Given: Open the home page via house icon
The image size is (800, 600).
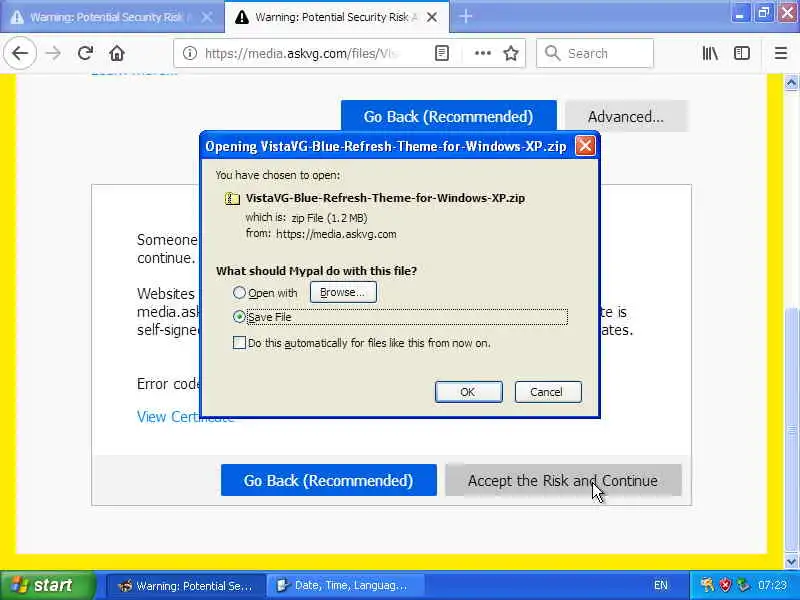Looking at the screenshot, I should pyautogui.click(x=117, y=53).
